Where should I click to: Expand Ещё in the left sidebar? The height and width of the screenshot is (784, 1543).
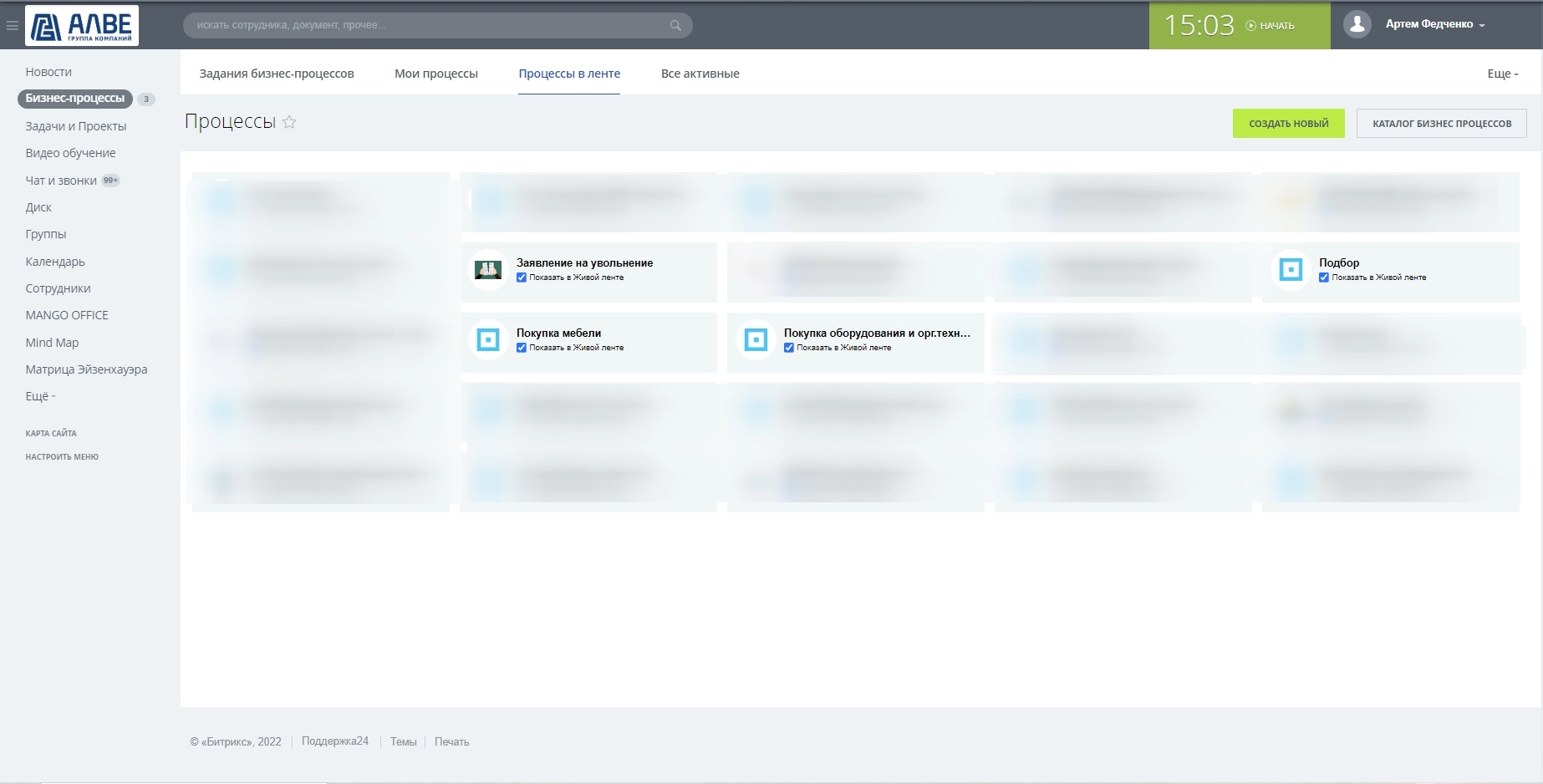point(40,396)
